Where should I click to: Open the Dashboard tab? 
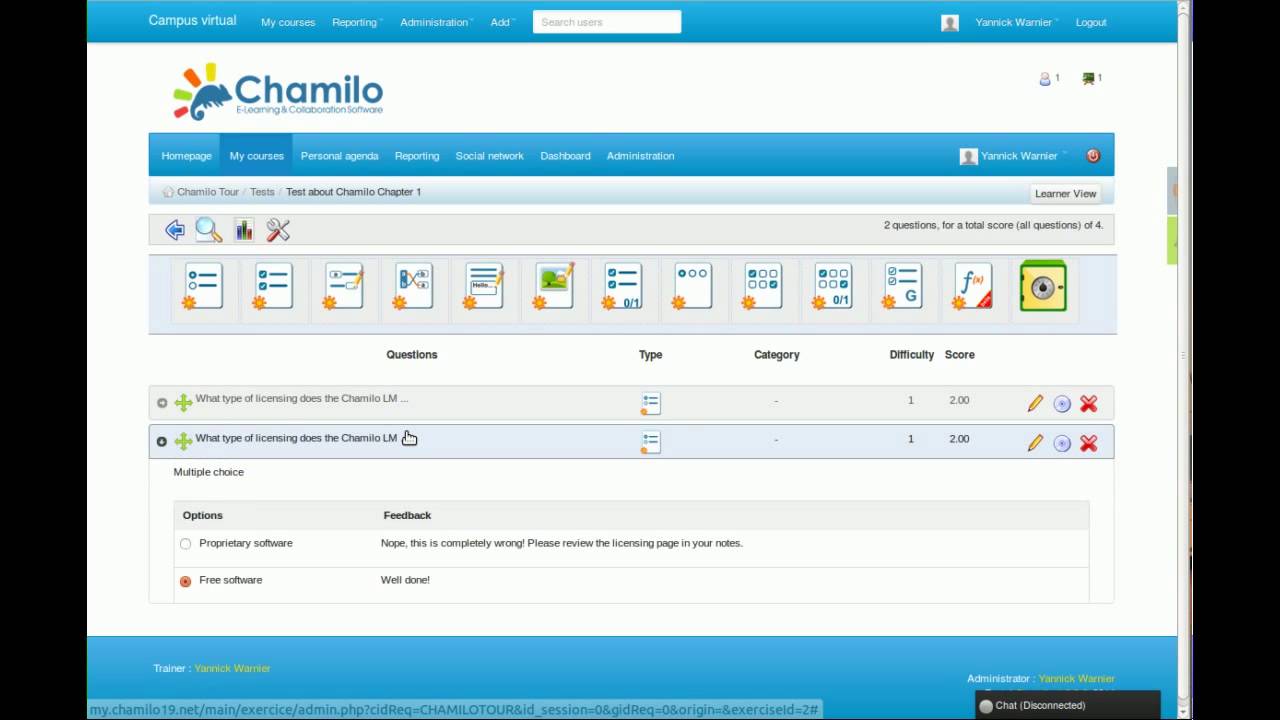(x=566, y=156)
